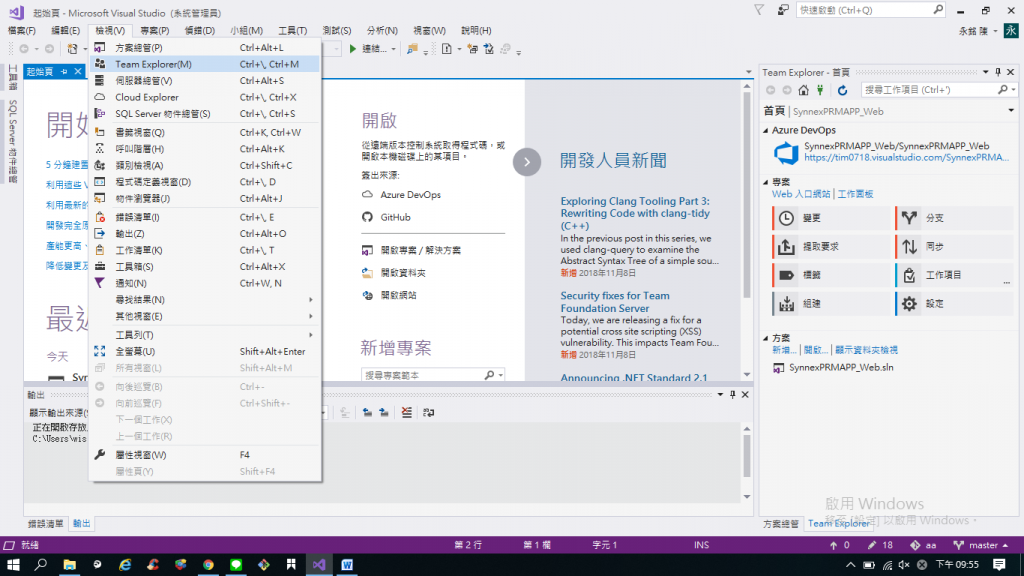Image resolution: width=1024 pixels, height=576 pixels.
Task: Click master branch in status bar
Action: (x=980, y=545)
